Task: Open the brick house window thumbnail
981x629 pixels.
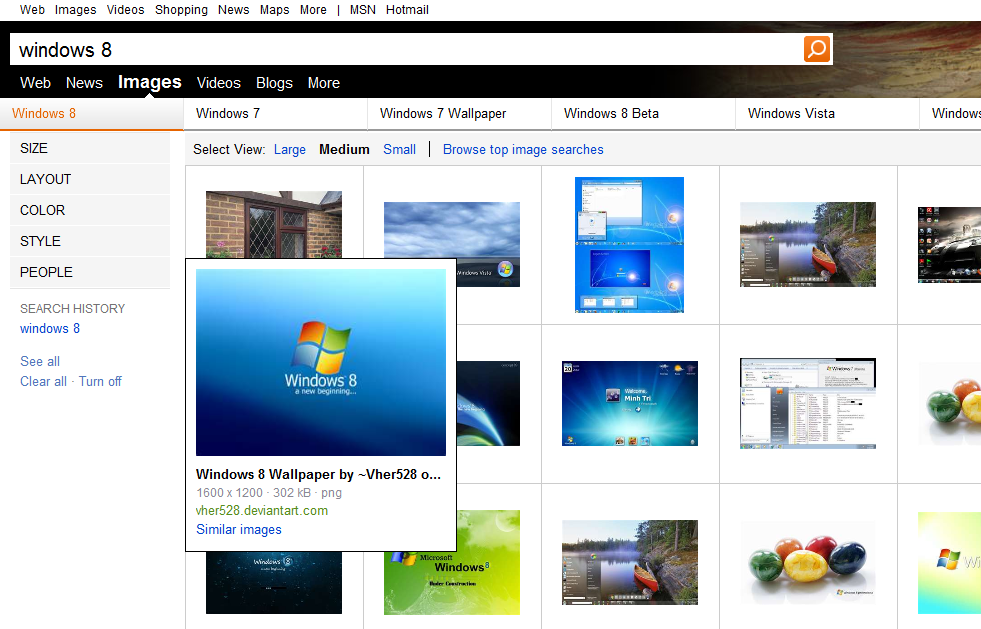Action: point(274,224)
